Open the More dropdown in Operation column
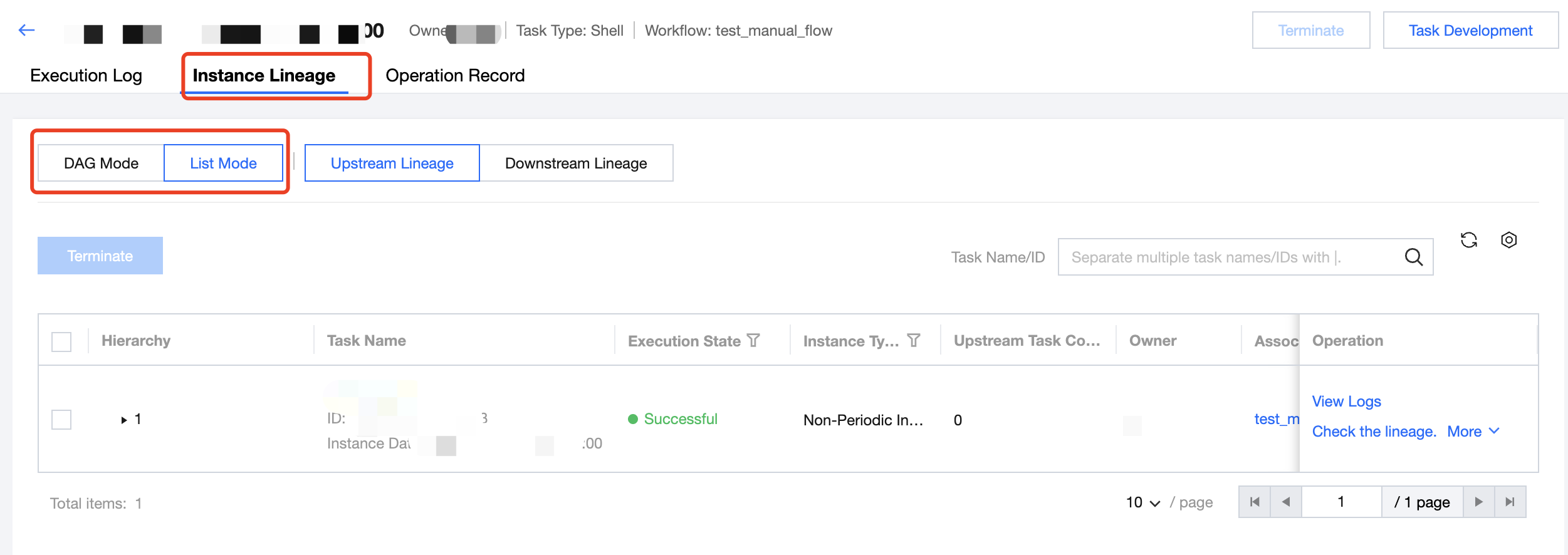This screenshot has height=555, width=1568. coord(1473,432)
